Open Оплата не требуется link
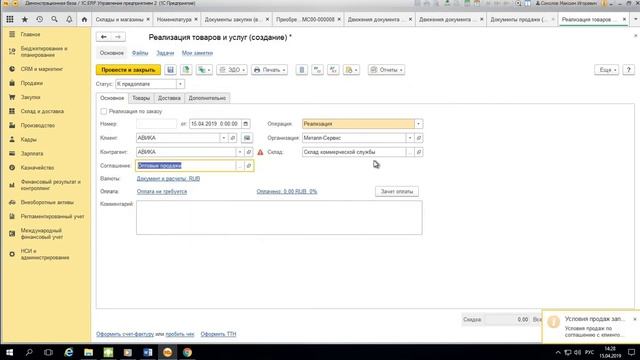The image size is (640, 360). click(x=162, y=191)
